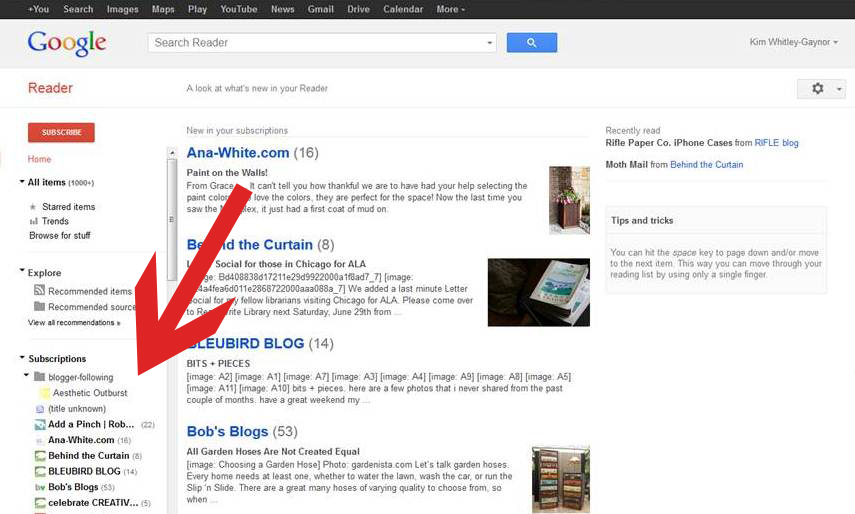
Task: Click the Aesthetic Outburst favicon
Action: pos(45,393)
